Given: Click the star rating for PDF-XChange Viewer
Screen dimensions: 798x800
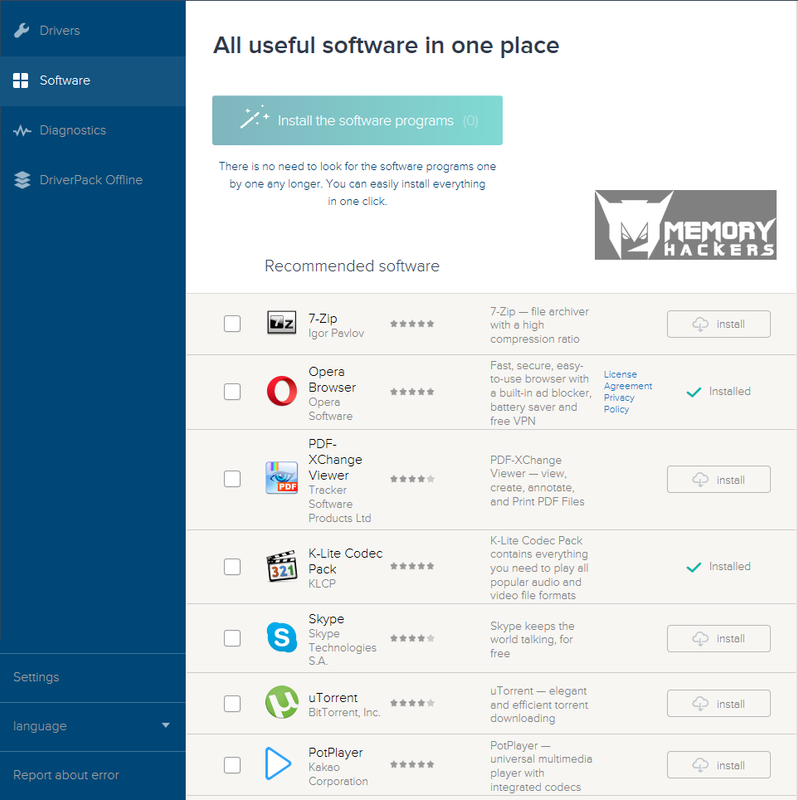Looking at the screenshot, I should (x=412, y=479).
